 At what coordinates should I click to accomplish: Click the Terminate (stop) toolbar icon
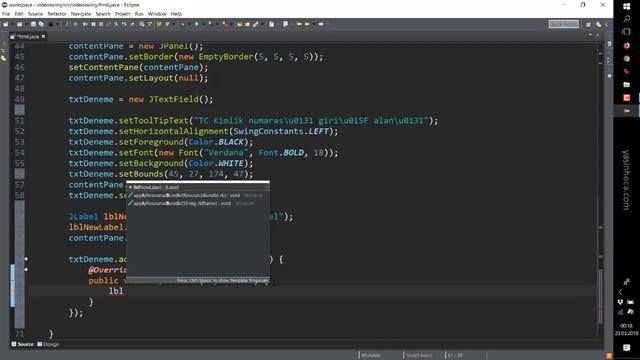pos(101,24)
